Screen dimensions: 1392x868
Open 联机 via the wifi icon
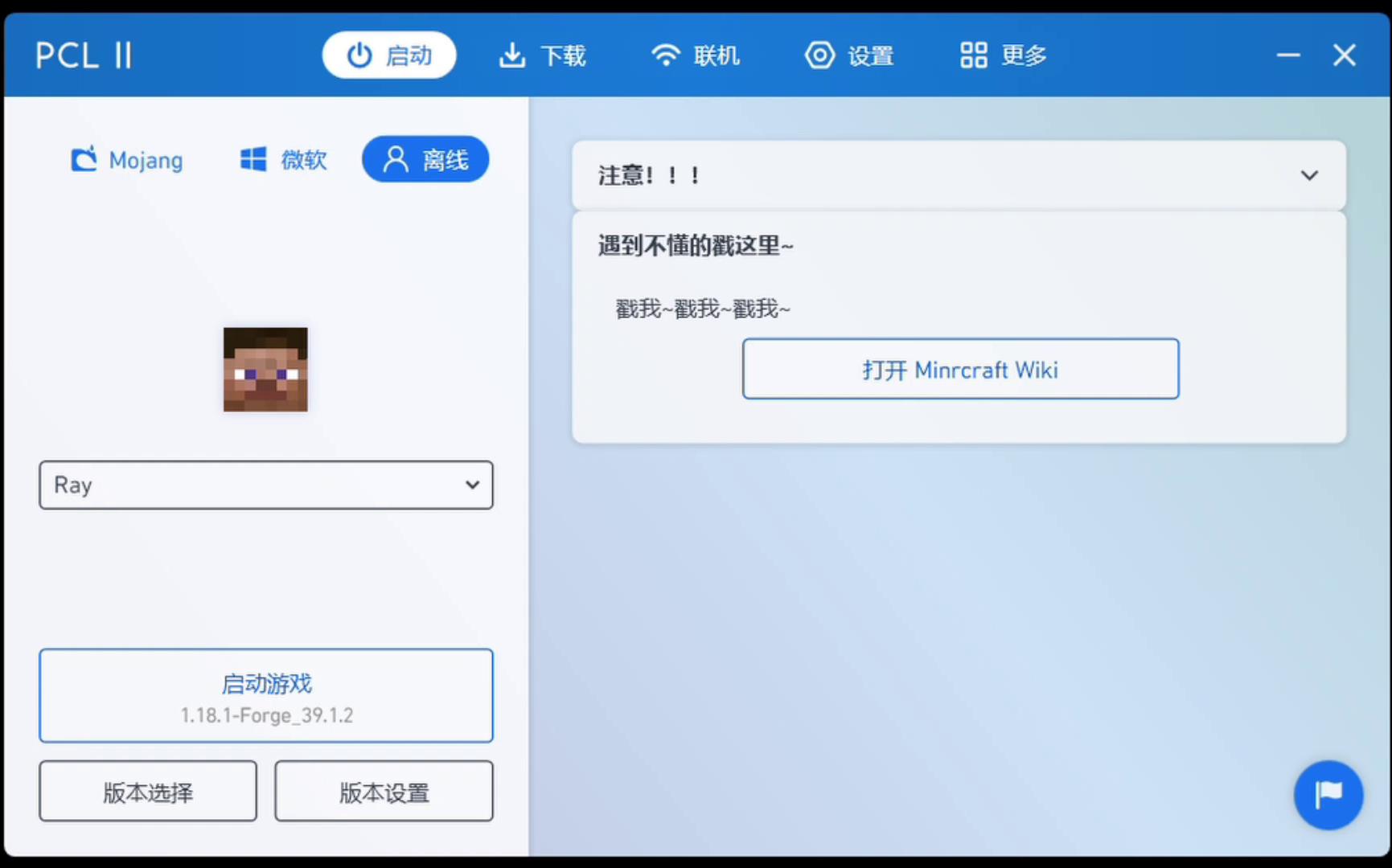click(x=666, y=55)
